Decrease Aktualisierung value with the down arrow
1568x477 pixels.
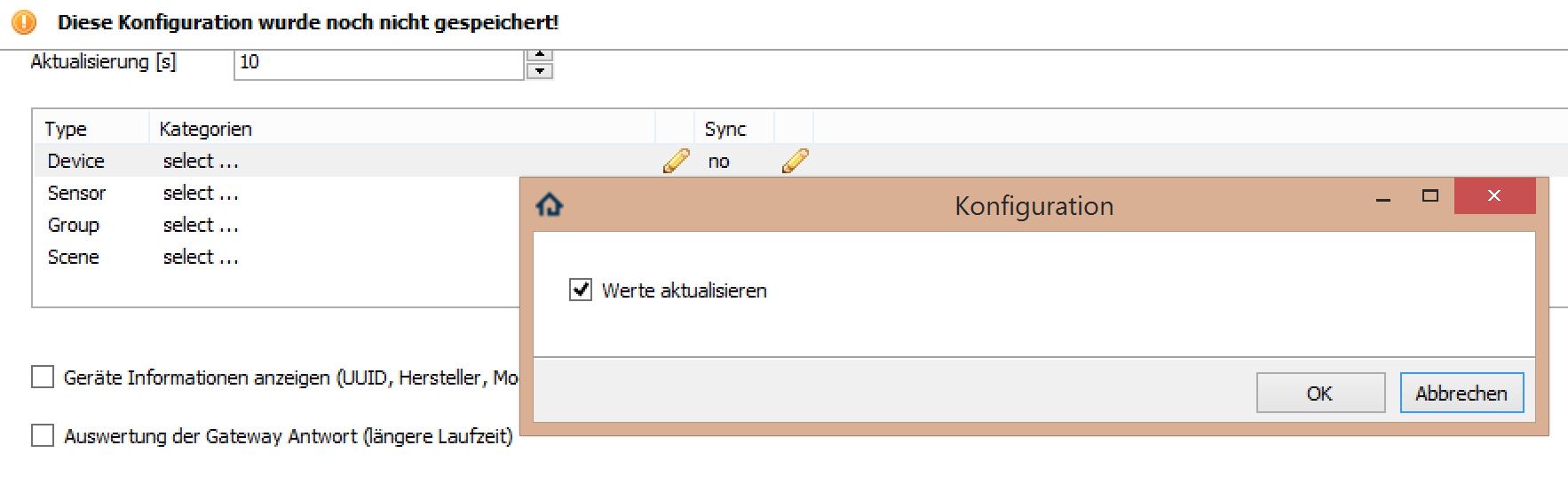pos(539,71)
